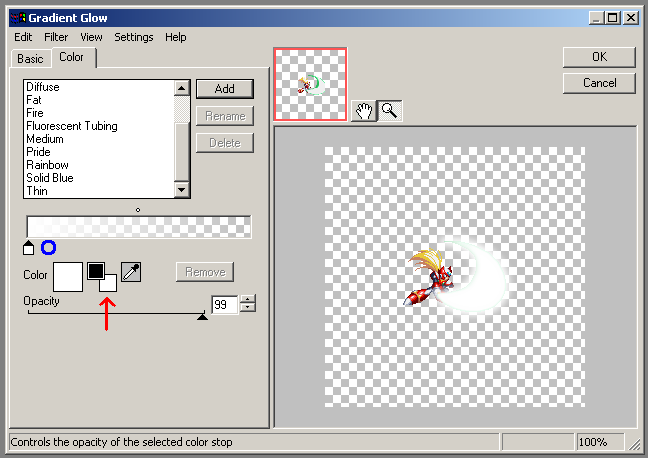This screenshot has width=648, height=458.
Task: Switch to the Basic tab
Action: point(30,59)
